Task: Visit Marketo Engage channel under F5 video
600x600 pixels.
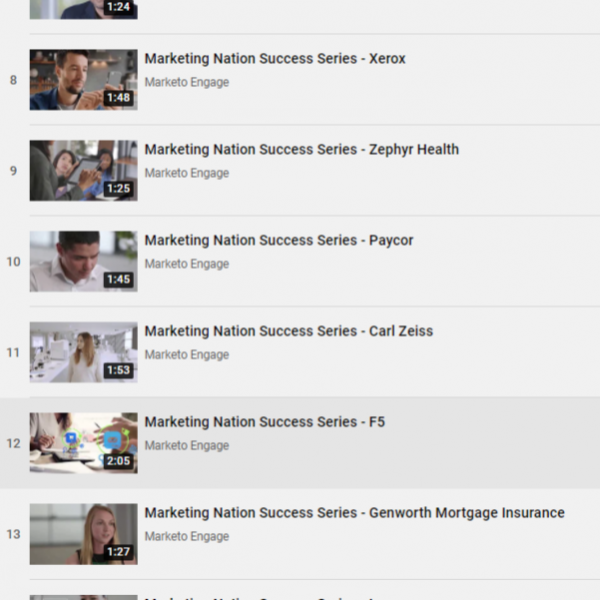Action: click(x=187, y=445)
